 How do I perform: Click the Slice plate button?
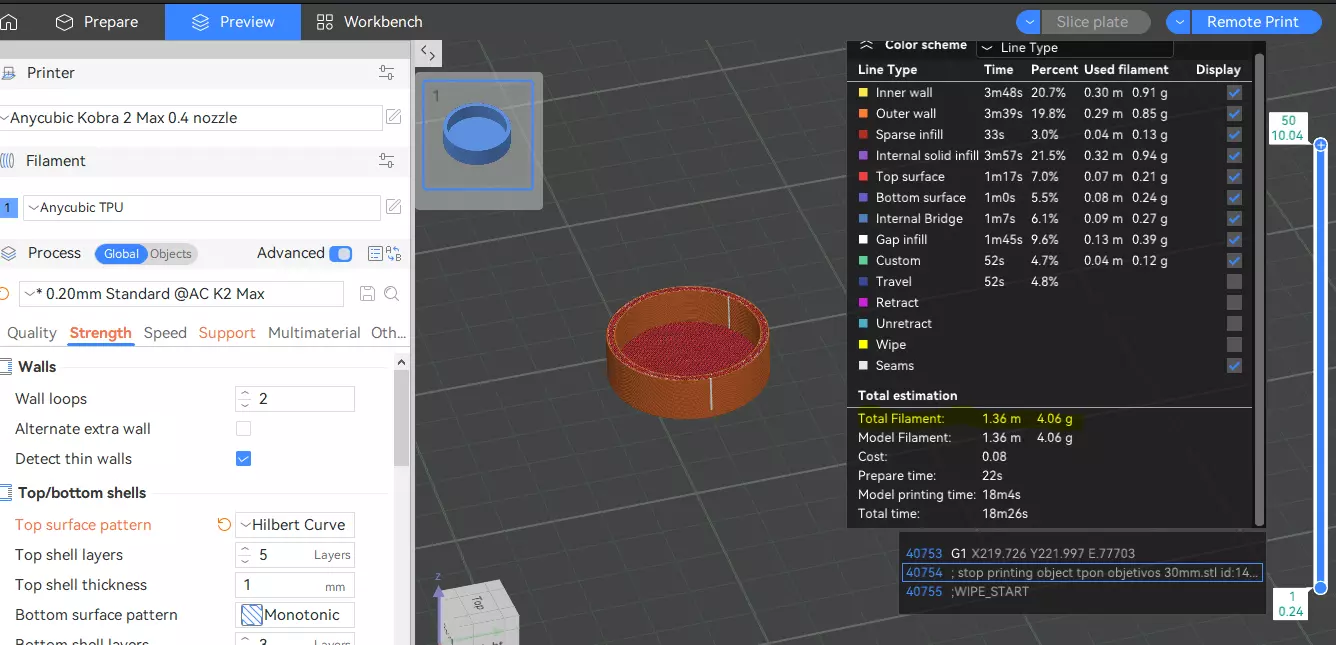(x=1096, y=22)
